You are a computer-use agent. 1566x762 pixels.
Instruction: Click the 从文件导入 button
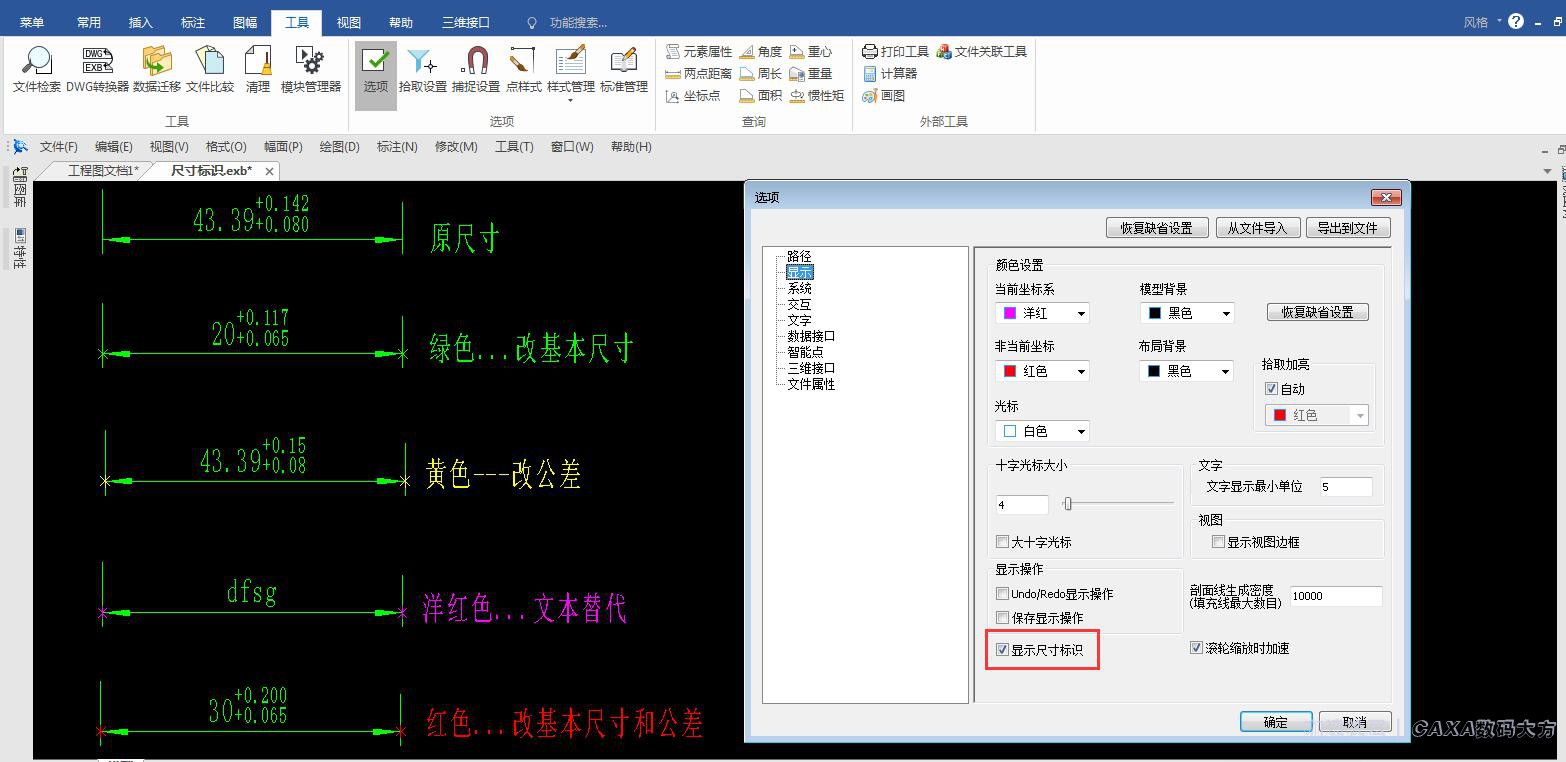(1257, 228)
